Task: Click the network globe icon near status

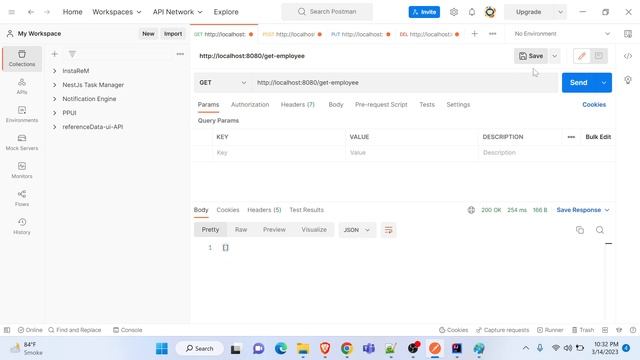Action: point(471,210)
